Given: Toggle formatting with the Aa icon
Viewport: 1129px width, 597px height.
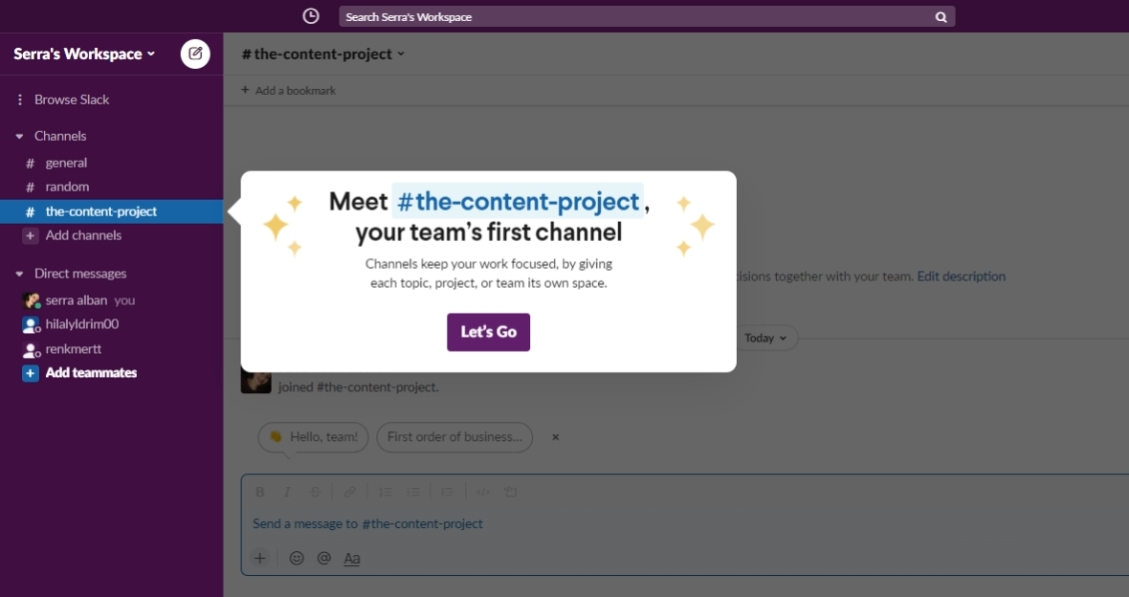Looking at the screenshot, I should [352, 558].
